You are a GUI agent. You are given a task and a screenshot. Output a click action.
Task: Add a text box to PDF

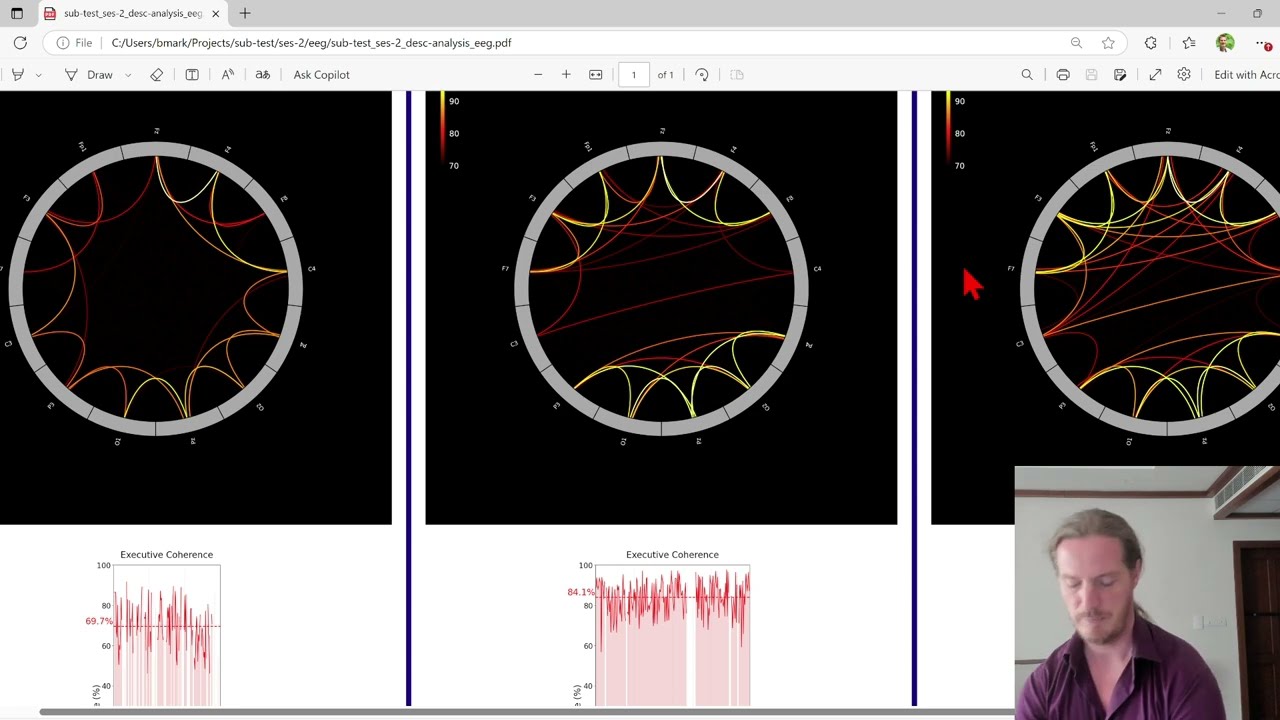[x=192, y=75]
